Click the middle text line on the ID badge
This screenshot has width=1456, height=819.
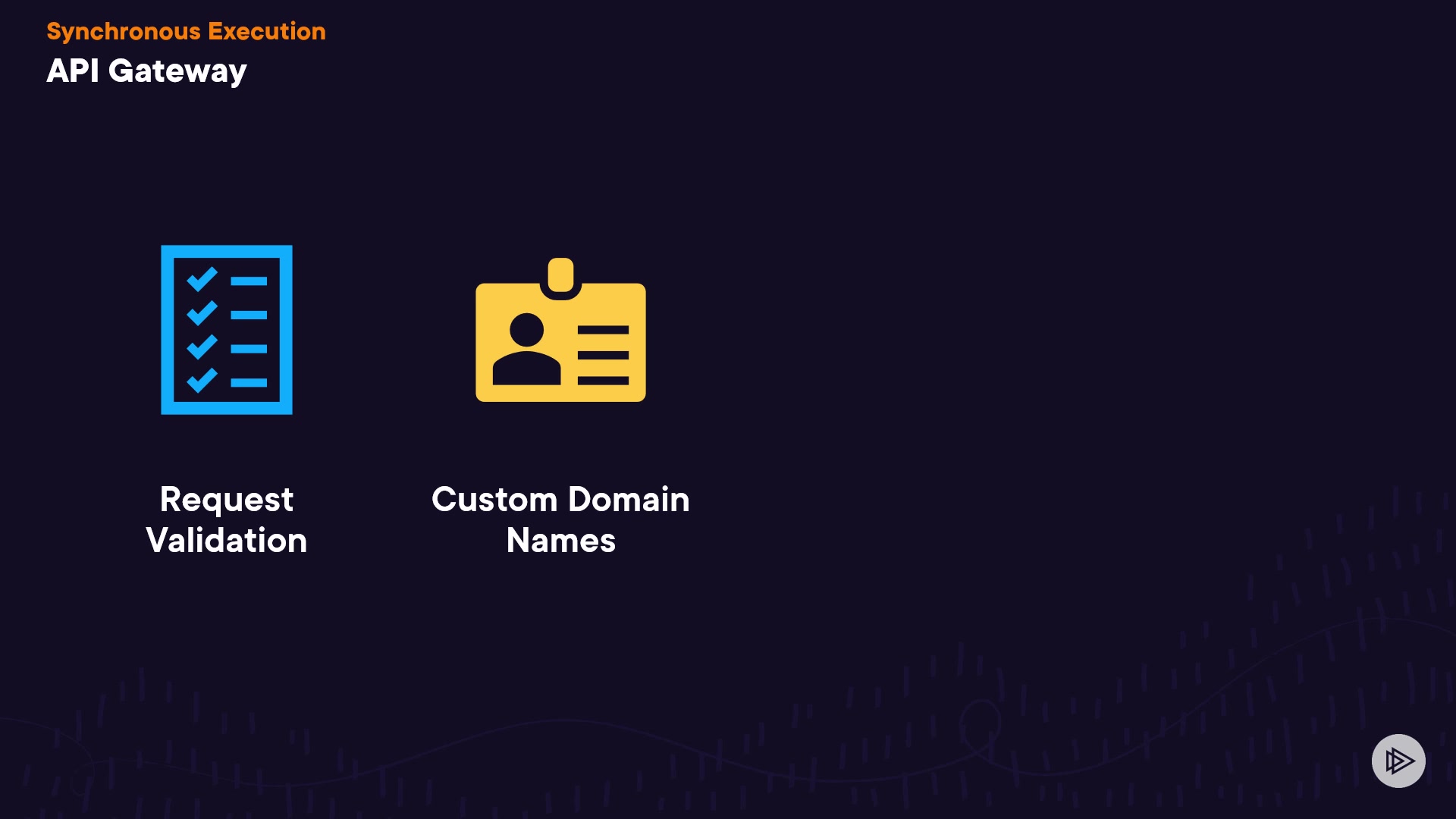tap(603, 355)
